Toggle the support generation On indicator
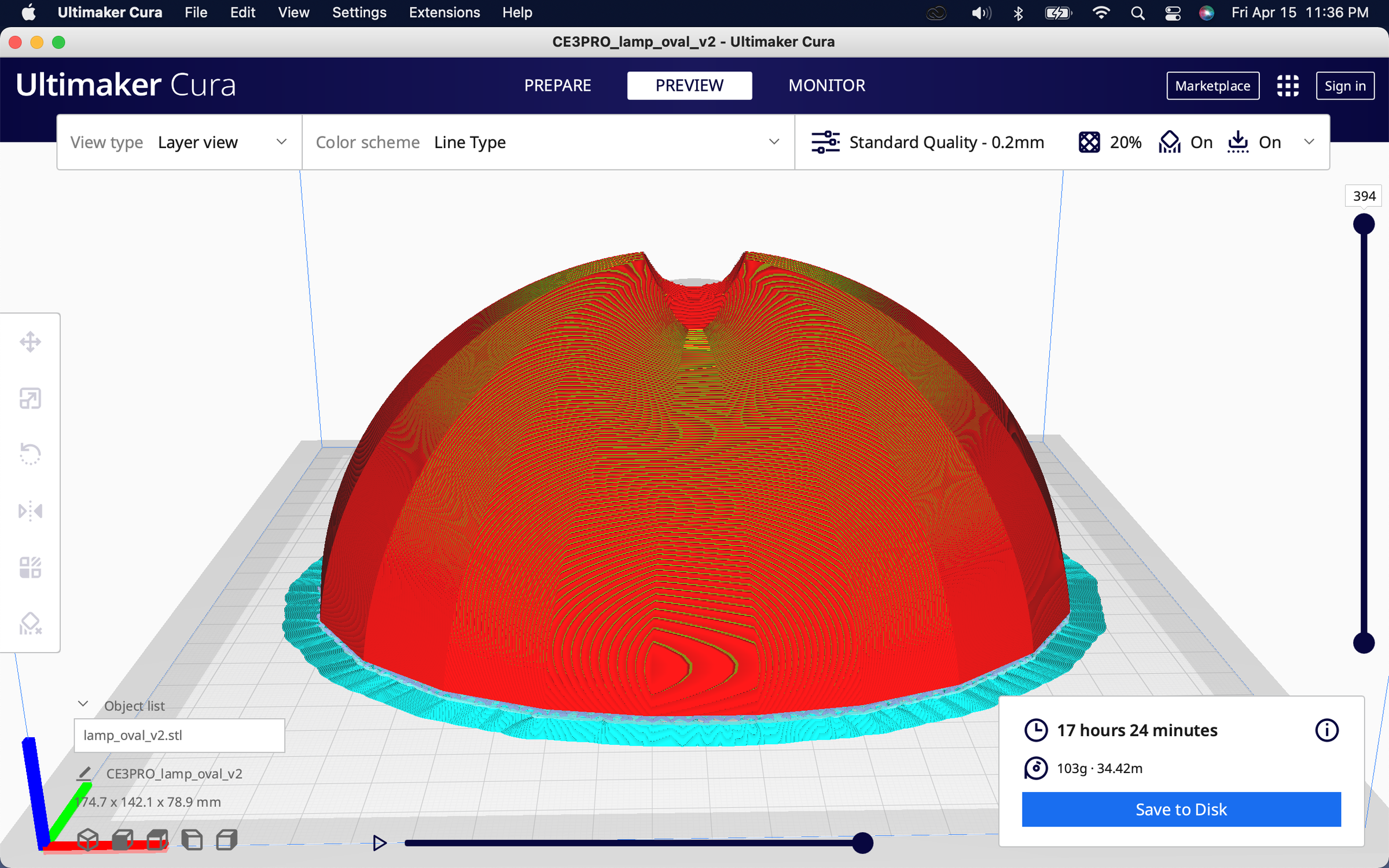The width and height of the screenshot is (1389, 868). tap(1185, 142)
